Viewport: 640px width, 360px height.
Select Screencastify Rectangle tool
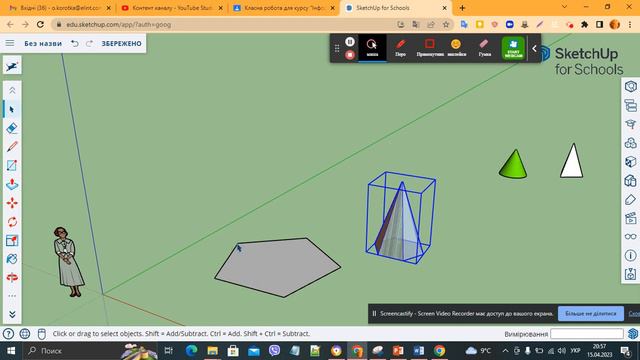point(430,48)
